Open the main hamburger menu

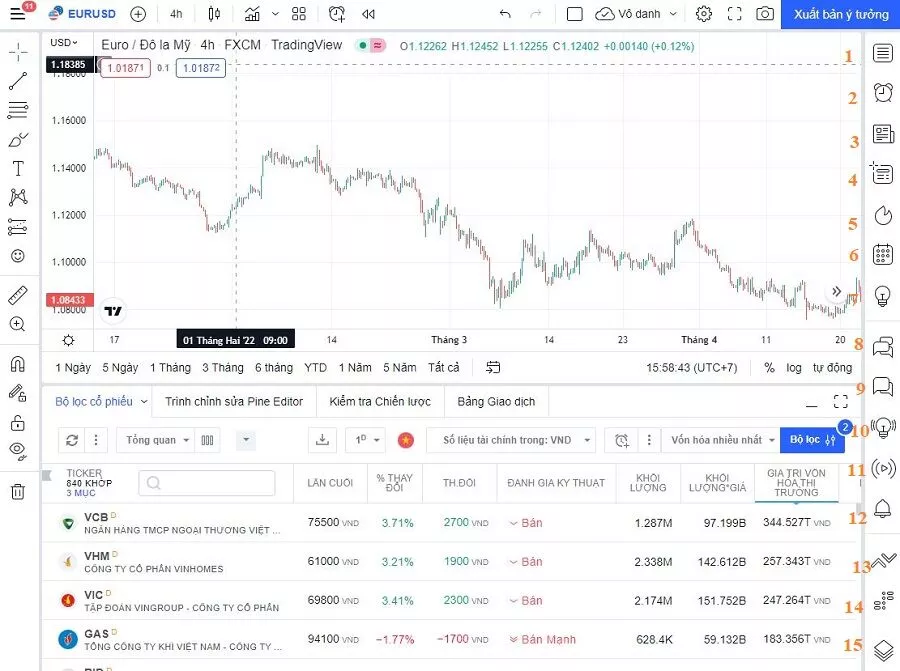[x=18, y=14]
